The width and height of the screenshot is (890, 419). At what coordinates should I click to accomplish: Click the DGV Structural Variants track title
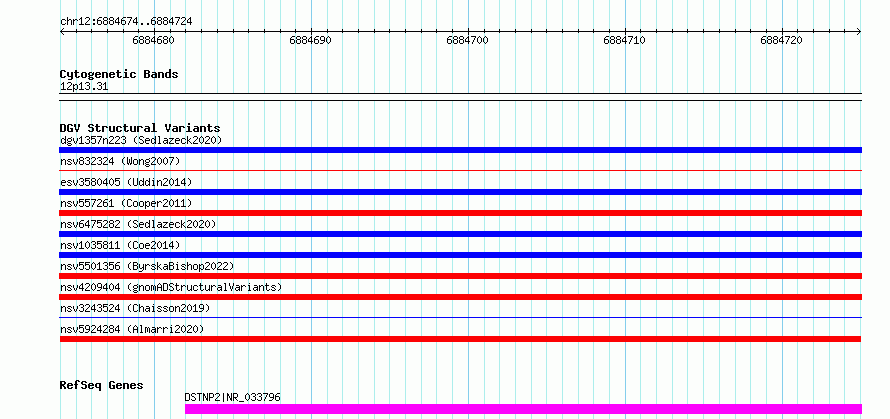point(140,128)
